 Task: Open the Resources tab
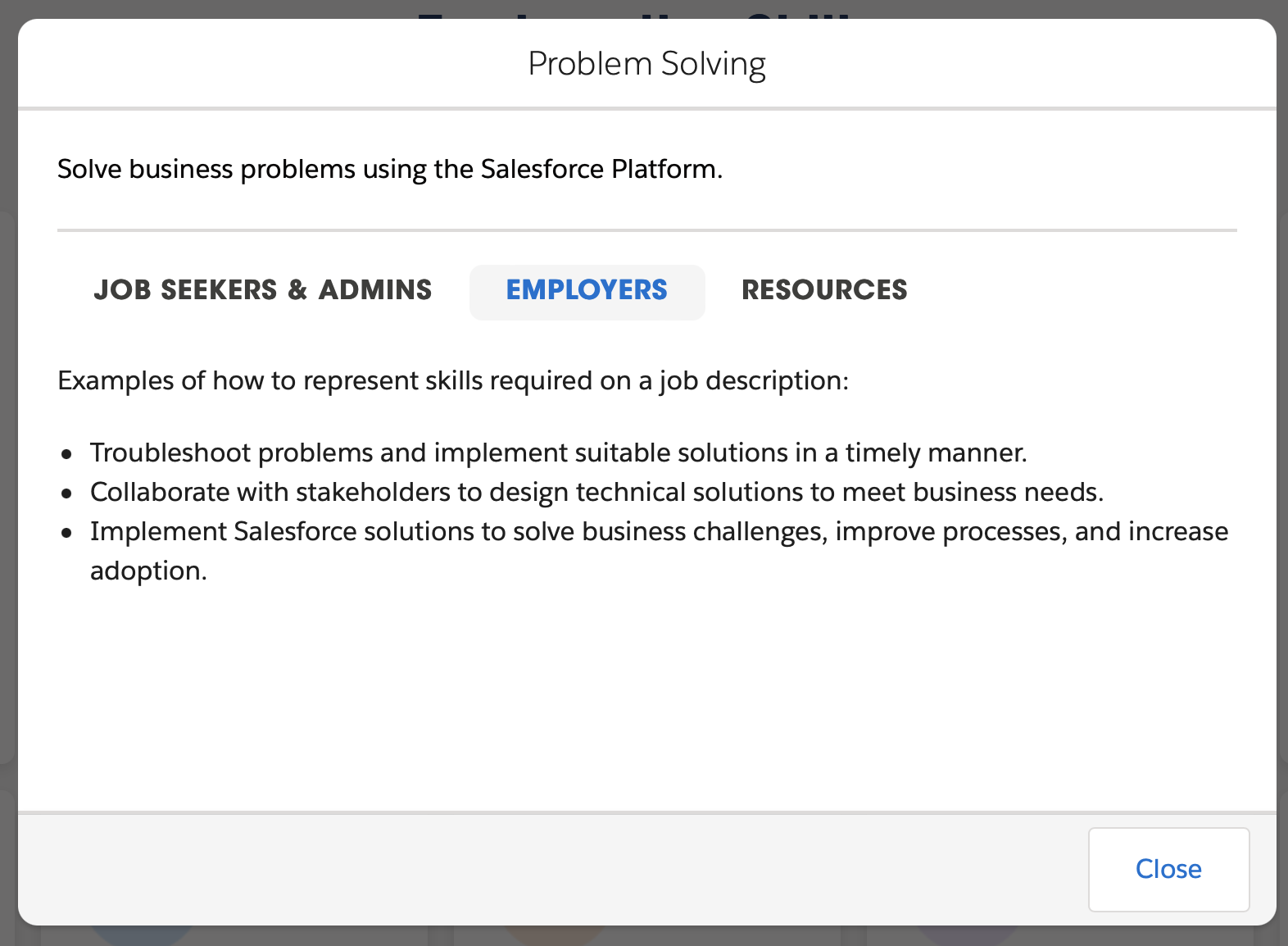coord(824,290)
